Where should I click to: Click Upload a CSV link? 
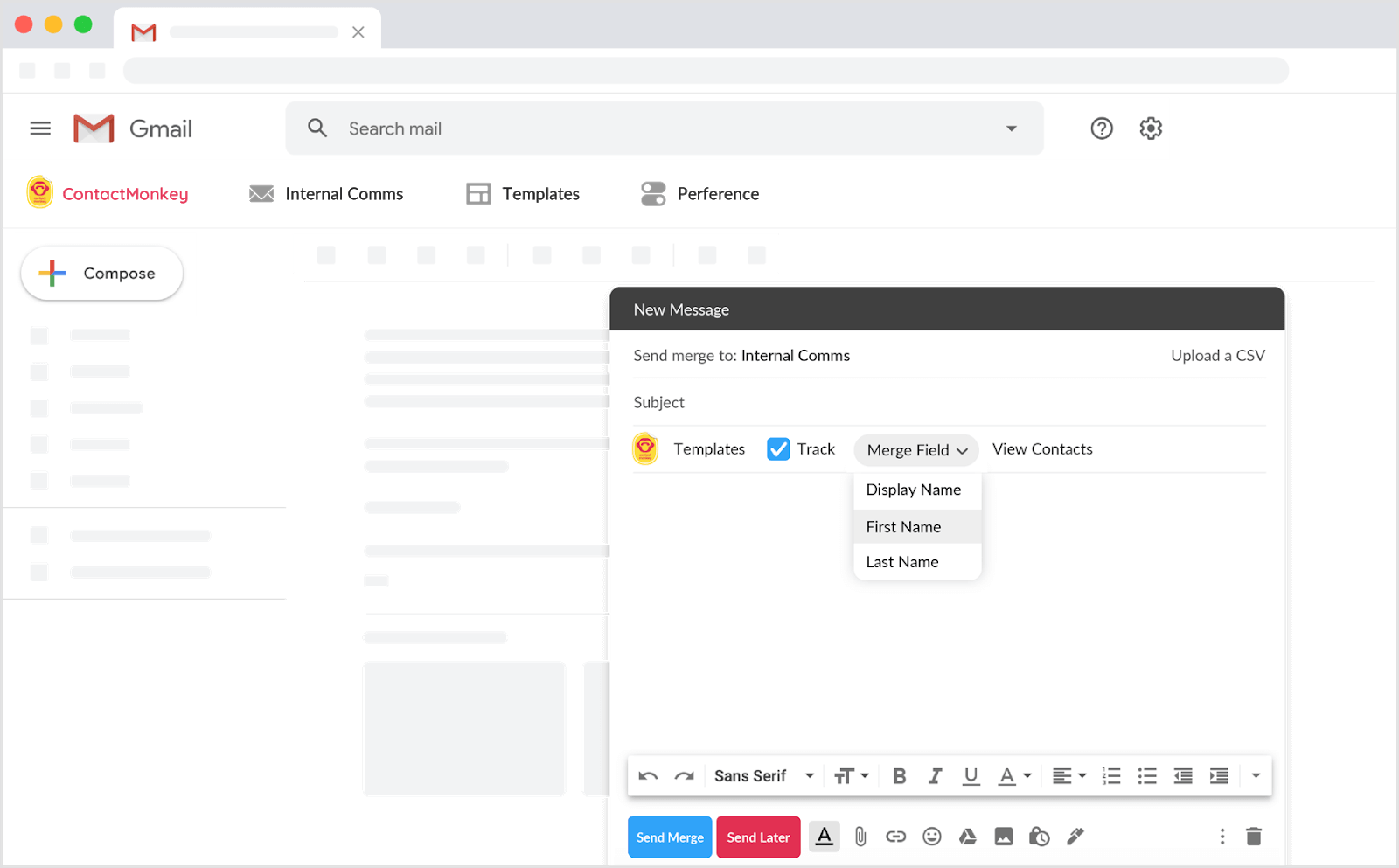1218,356
